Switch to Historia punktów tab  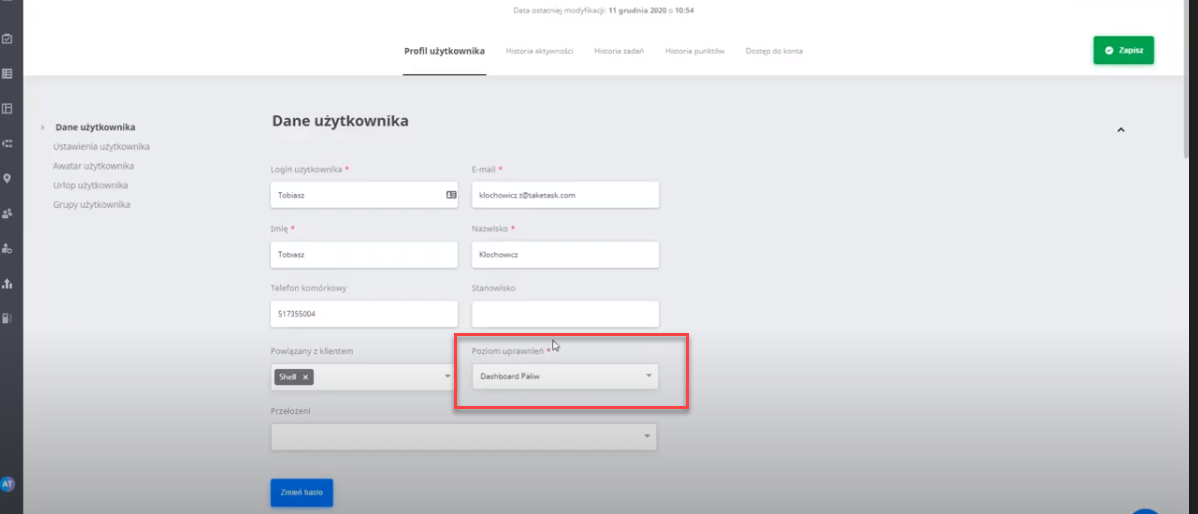click(x=695, y=51)
